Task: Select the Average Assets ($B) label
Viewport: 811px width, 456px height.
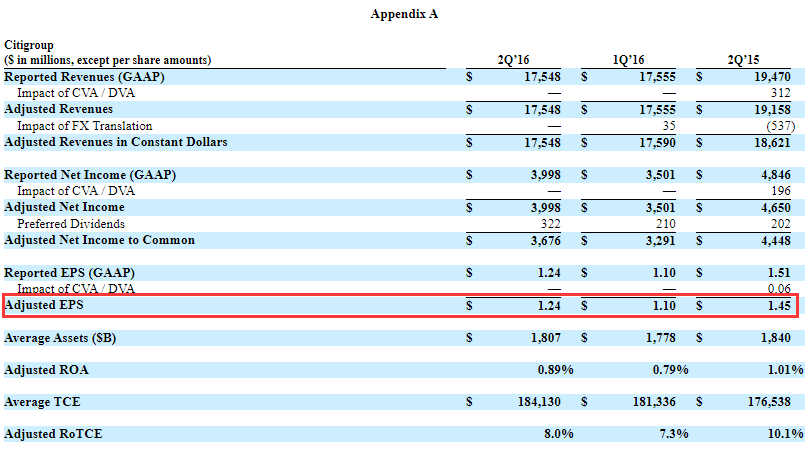Action: click(x=60, y=338)
